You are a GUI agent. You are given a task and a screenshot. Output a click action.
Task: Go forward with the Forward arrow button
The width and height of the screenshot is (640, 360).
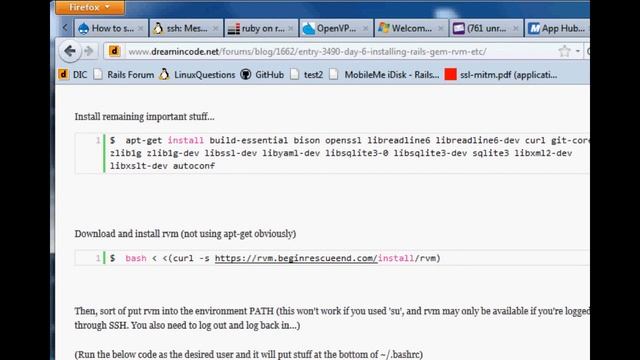[x=89, y=51]
